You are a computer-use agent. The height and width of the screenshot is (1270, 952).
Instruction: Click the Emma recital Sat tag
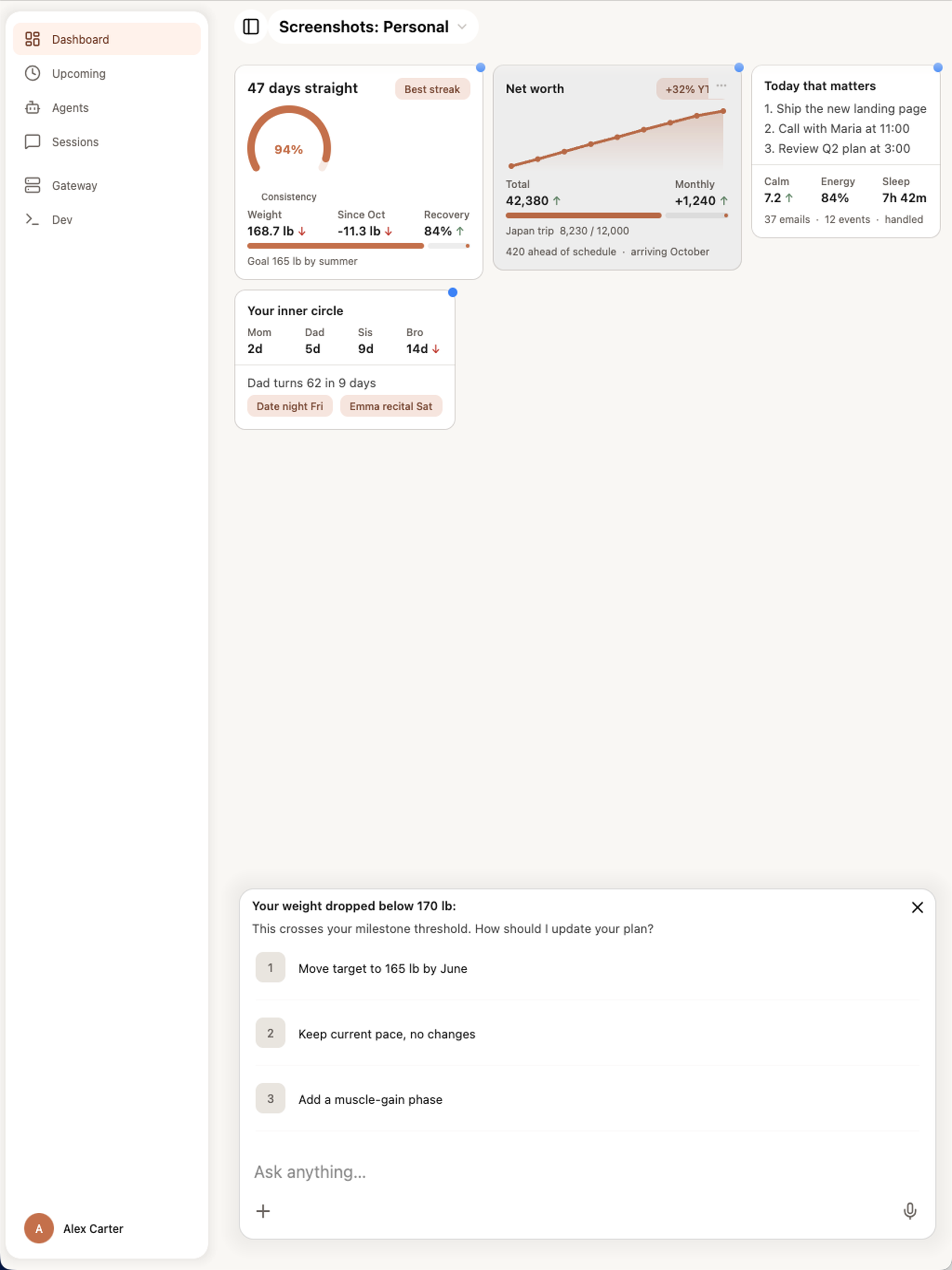pyautogui.click(x=391, y=406)
